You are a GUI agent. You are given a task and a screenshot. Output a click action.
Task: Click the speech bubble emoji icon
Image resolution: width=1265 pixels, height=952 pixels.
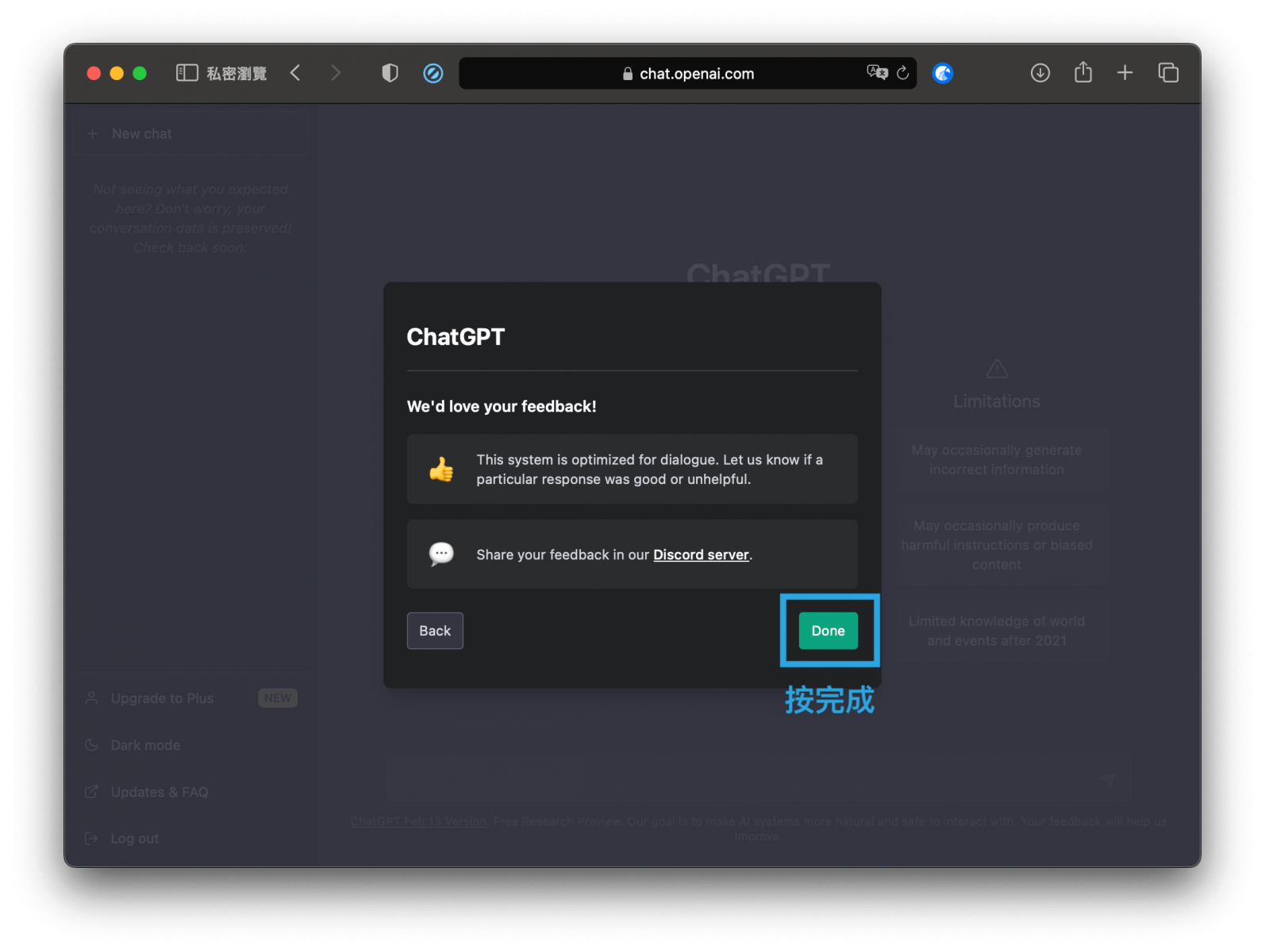(x=441, y=554)
